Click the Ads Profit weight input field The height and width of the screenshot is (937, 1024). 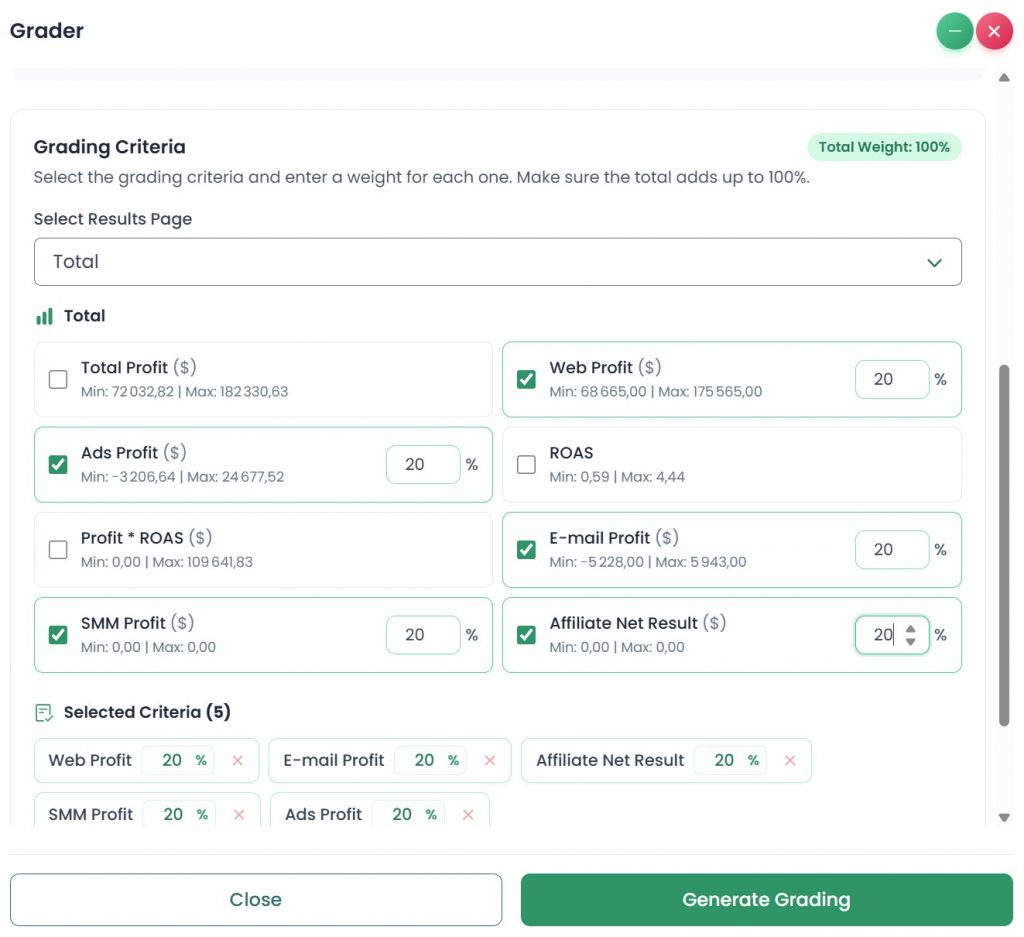[420, 465]
